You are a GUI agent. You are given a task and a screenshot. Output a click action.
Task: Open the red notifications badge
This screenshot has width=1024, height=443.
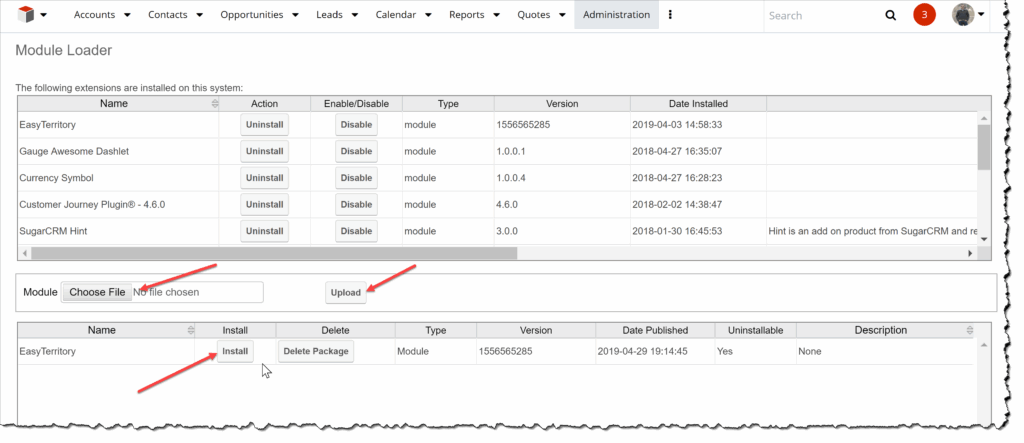[925, 15]
